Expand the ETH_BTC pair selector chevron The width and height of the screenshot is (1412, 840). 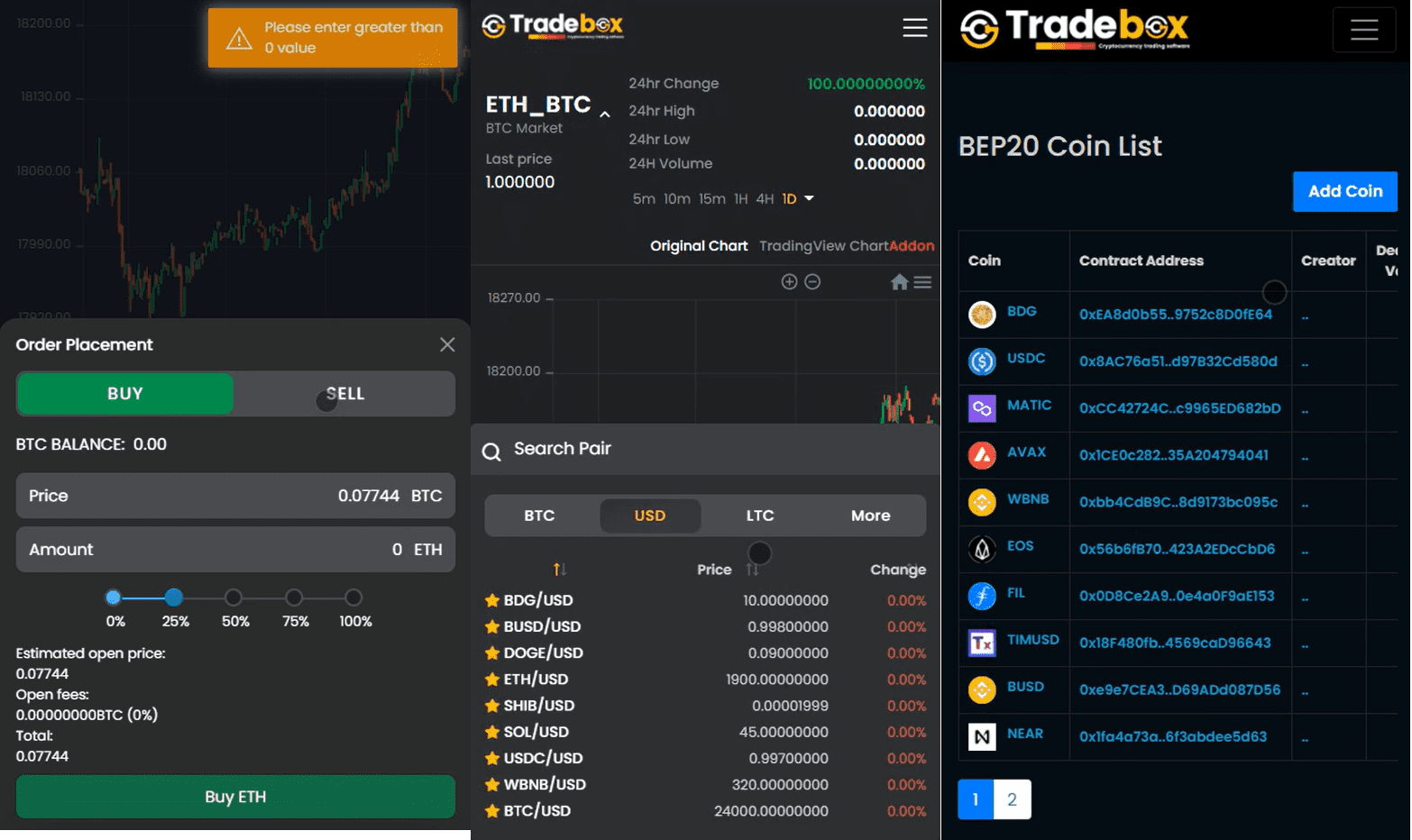[x=605, y=114]
